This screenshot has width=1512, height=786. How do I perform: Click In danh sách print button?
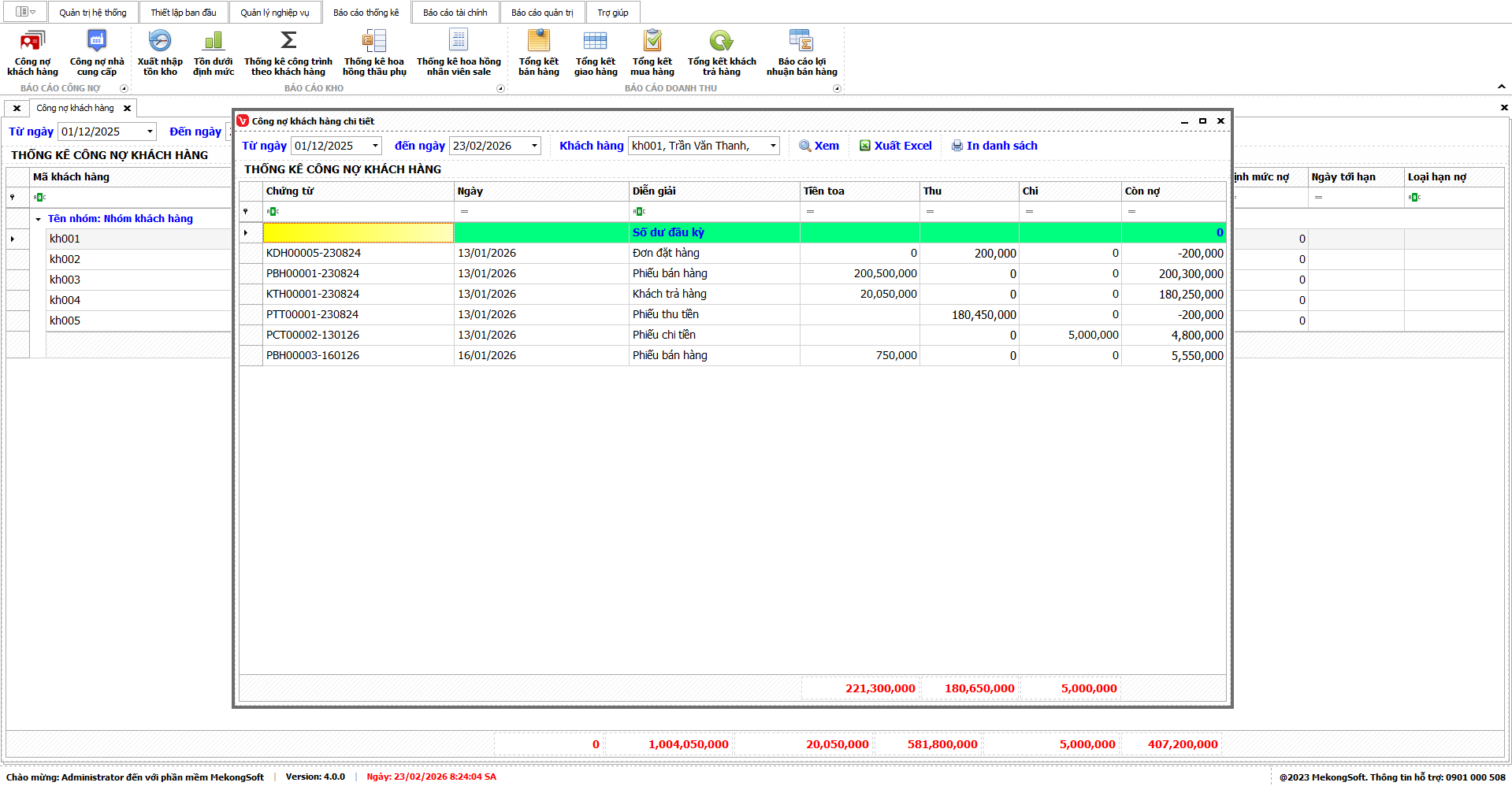pos(994,146)
